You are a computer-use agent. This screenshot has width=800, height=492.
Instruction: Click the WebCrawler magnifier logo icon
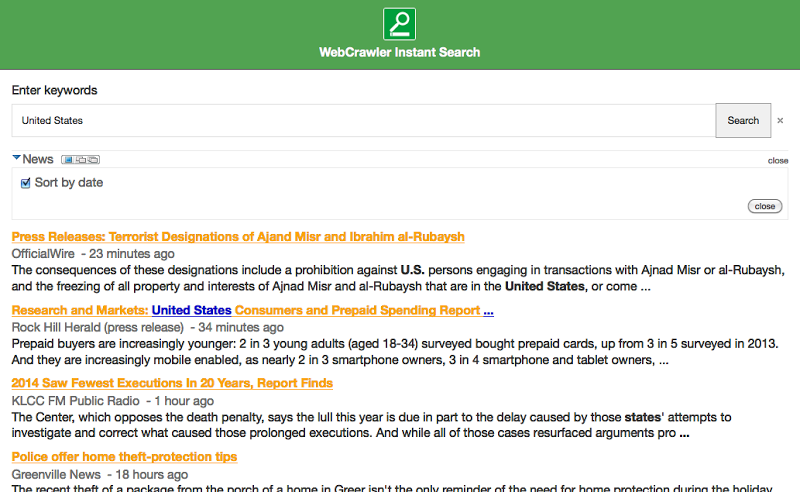(399, 23)
